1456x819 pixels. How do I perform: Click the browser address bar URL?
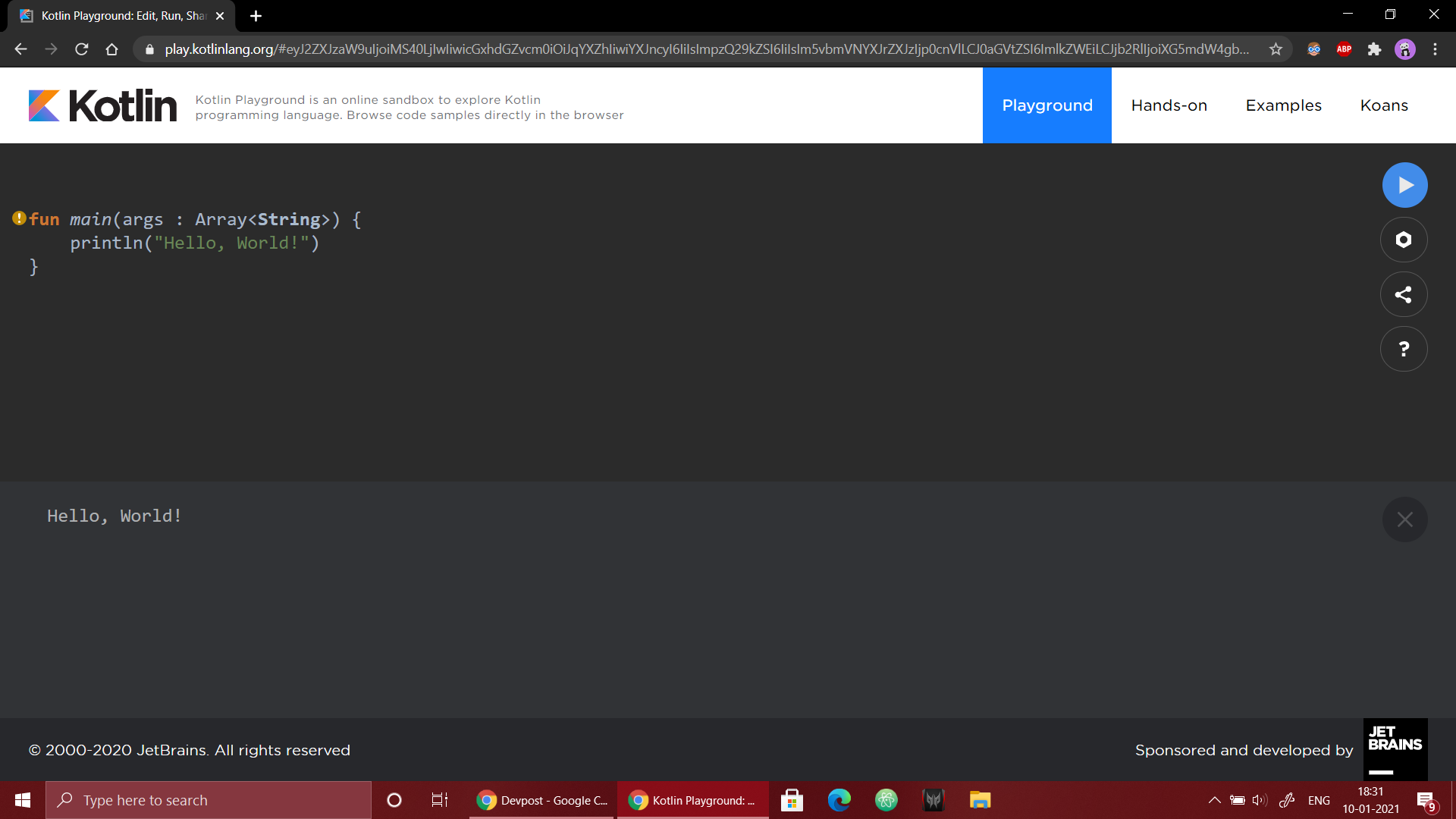coord(705,49)
